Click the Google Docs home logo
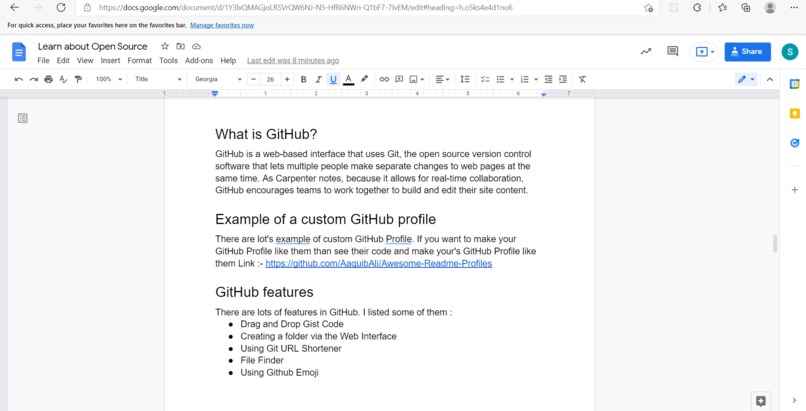 [19, 52]
